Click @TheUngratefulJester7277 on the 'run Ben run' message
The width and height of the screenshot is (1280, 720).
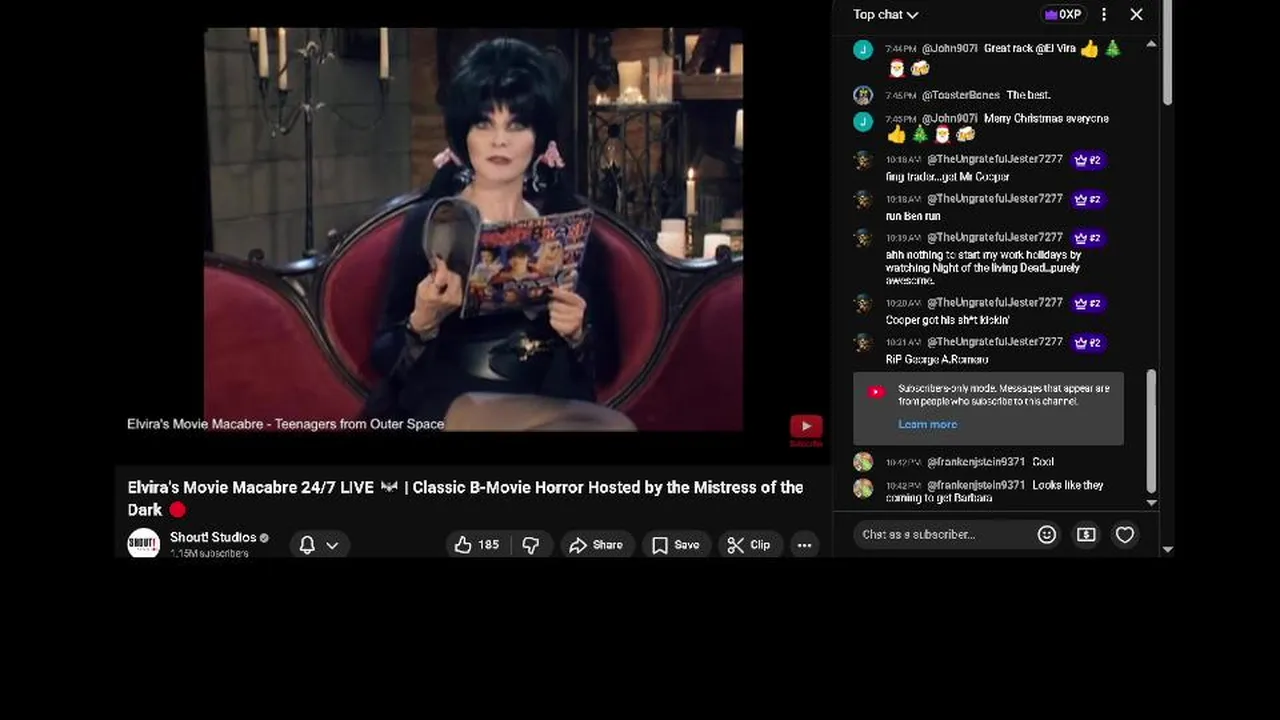994,199
